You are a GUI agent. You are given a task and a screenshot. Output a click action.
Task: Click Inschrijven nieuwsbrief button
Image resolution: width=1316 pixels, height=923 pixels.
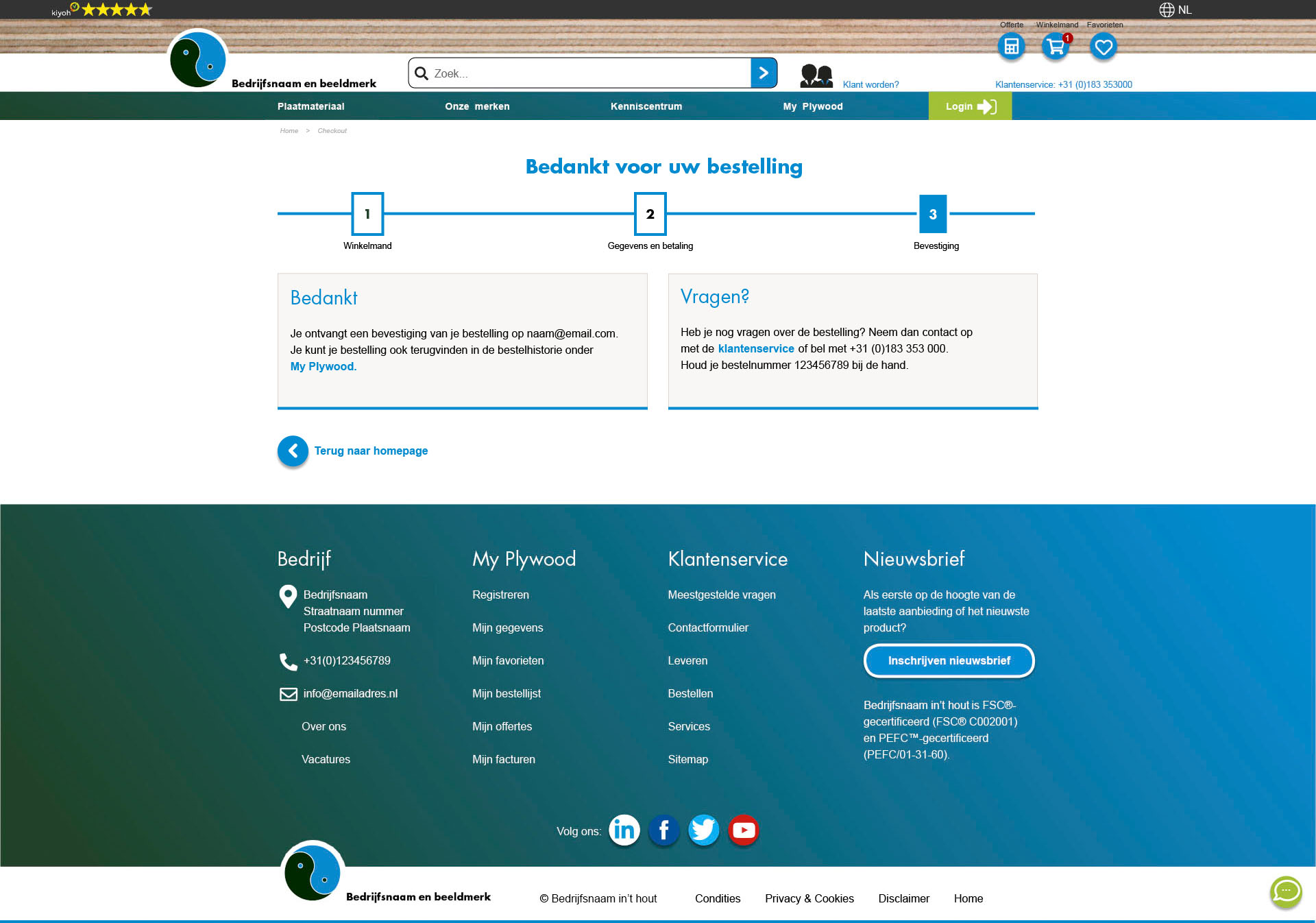[x=949, y=660]
